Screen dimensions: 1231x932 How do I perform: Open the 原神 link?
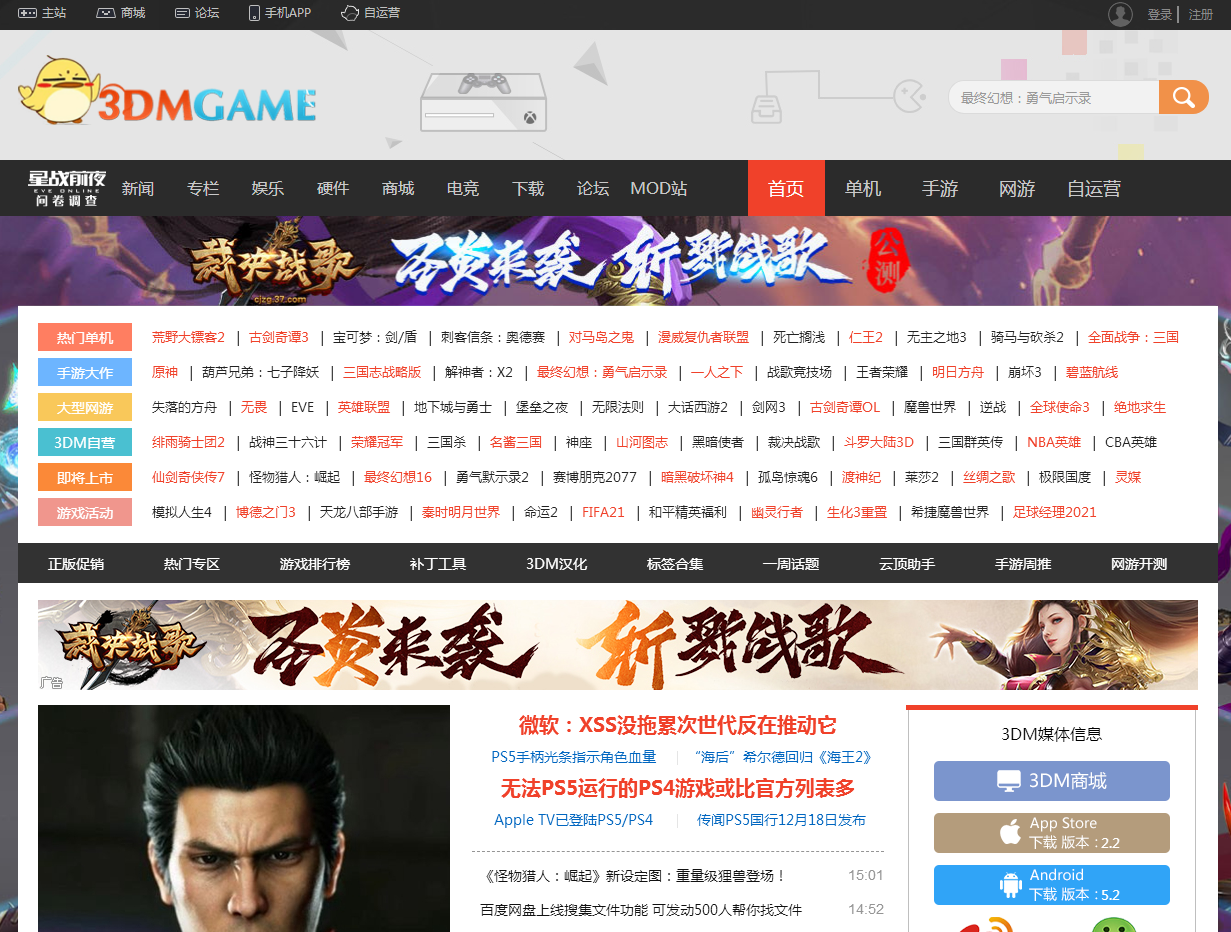(165, 372)
